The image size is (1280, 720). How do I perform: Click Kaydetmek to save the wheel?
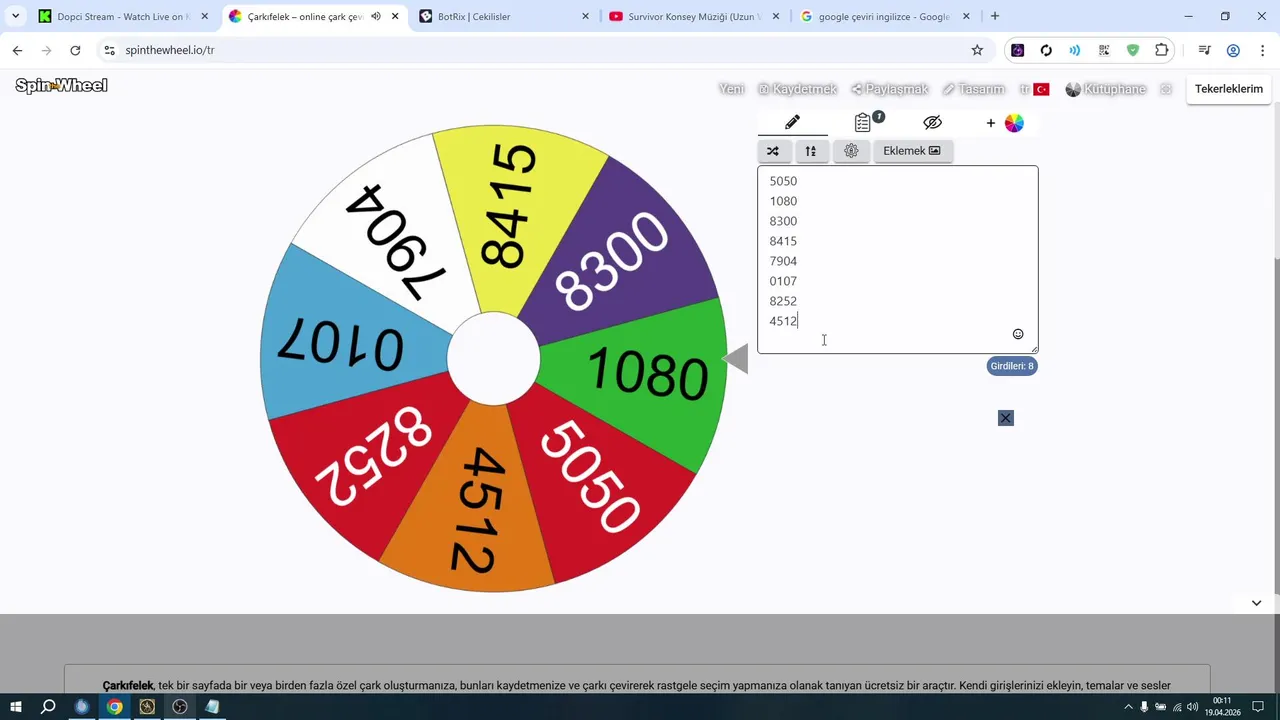click(x=797, y=89)
